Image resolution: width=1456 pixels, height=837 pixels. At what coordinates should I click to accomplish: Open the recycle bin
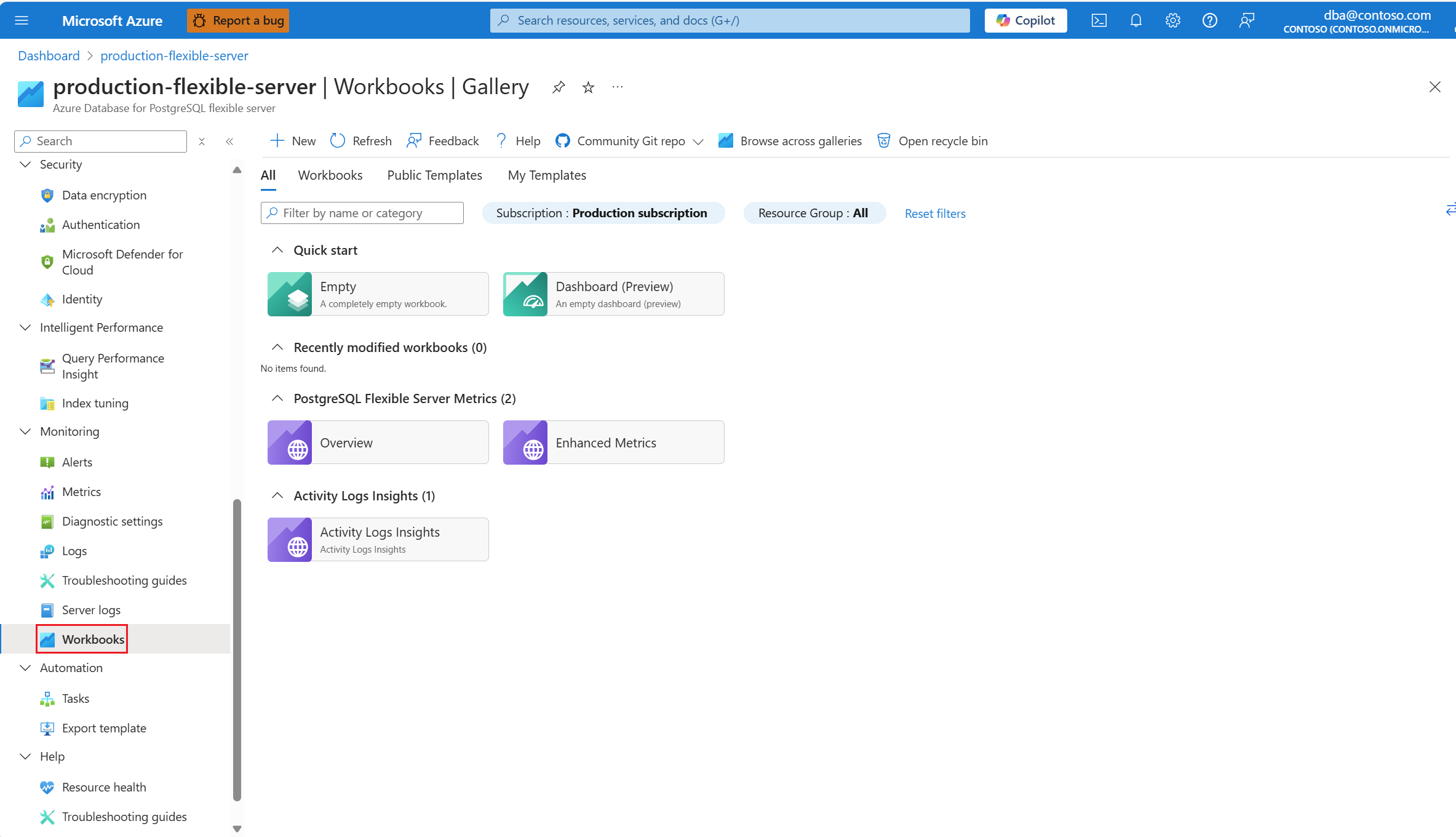click(932, 141)
